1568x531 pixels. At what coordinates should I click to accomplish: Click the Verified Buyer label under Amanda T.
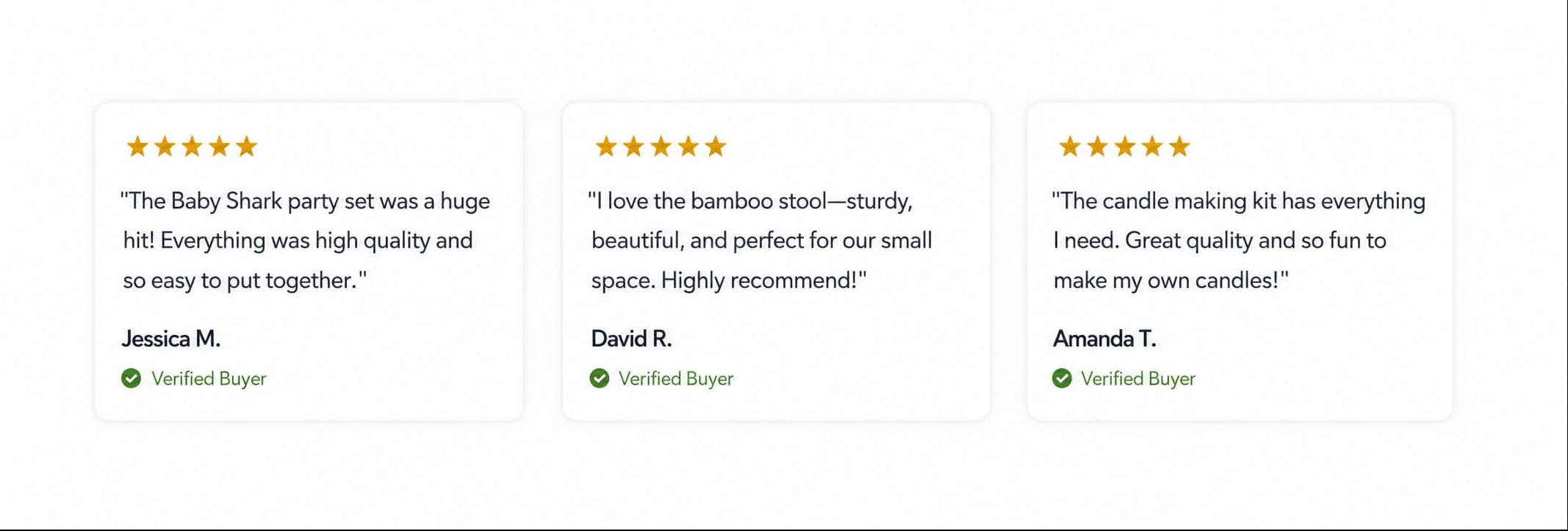point(1138,379)
